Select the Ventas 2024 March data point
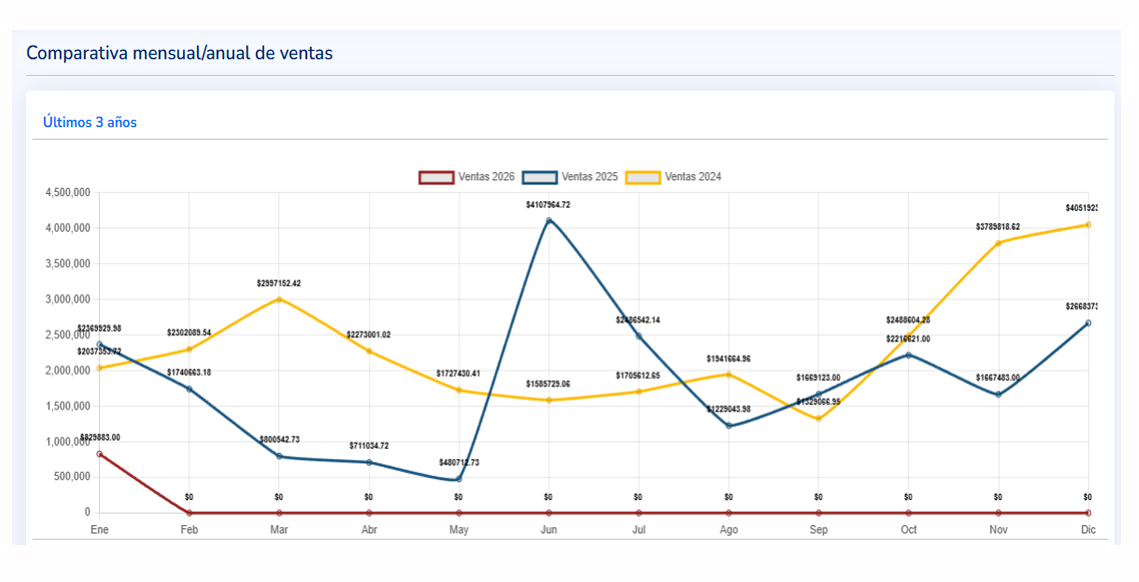The height and width of the screenshot is (582, 1139). click(x=279, y=299)
